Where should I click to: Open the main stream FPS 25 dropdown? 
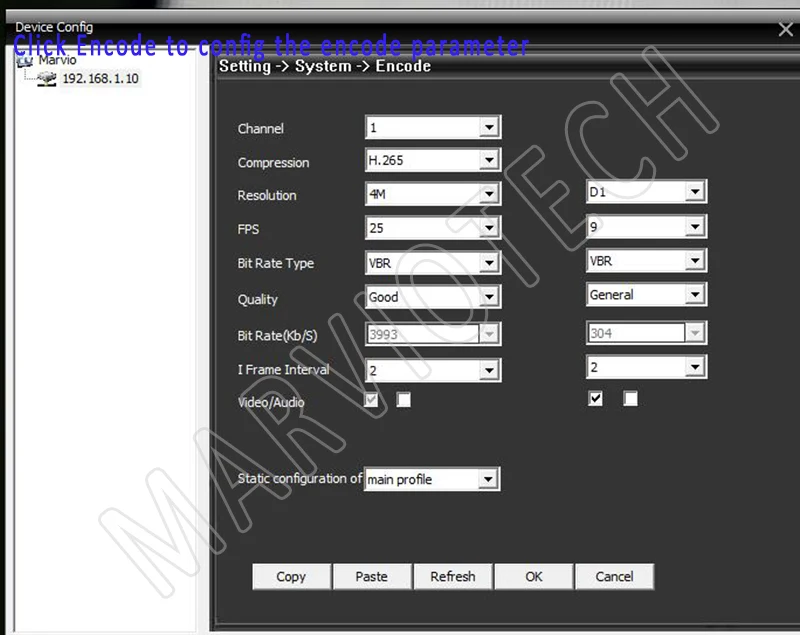coord(433,228)
